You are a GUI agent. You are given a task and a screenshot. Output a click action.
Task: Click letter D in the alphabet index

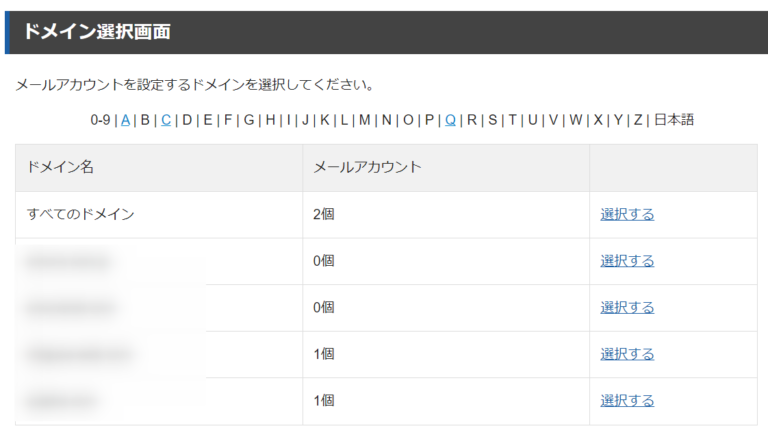pyautogui.click(x=187, y=120)
